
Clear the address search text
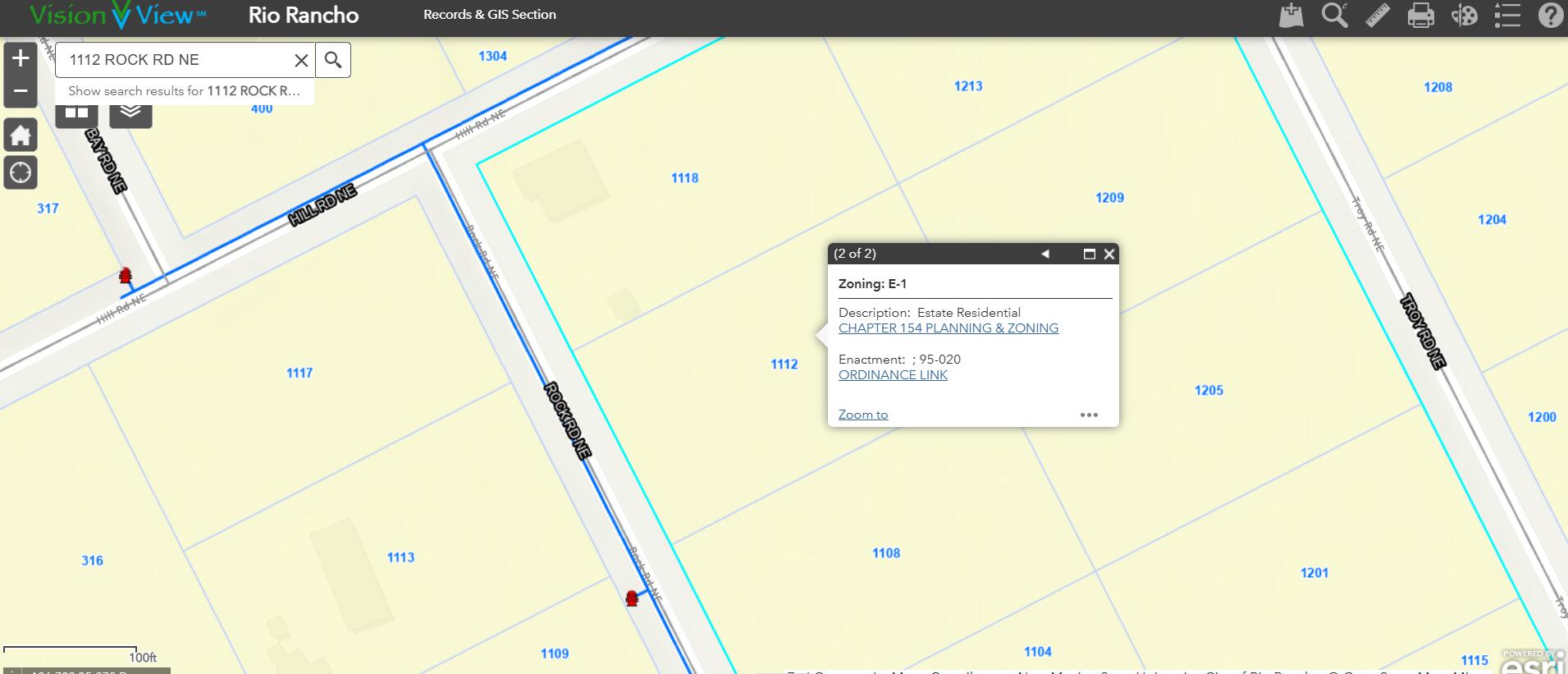pos(301,60)
